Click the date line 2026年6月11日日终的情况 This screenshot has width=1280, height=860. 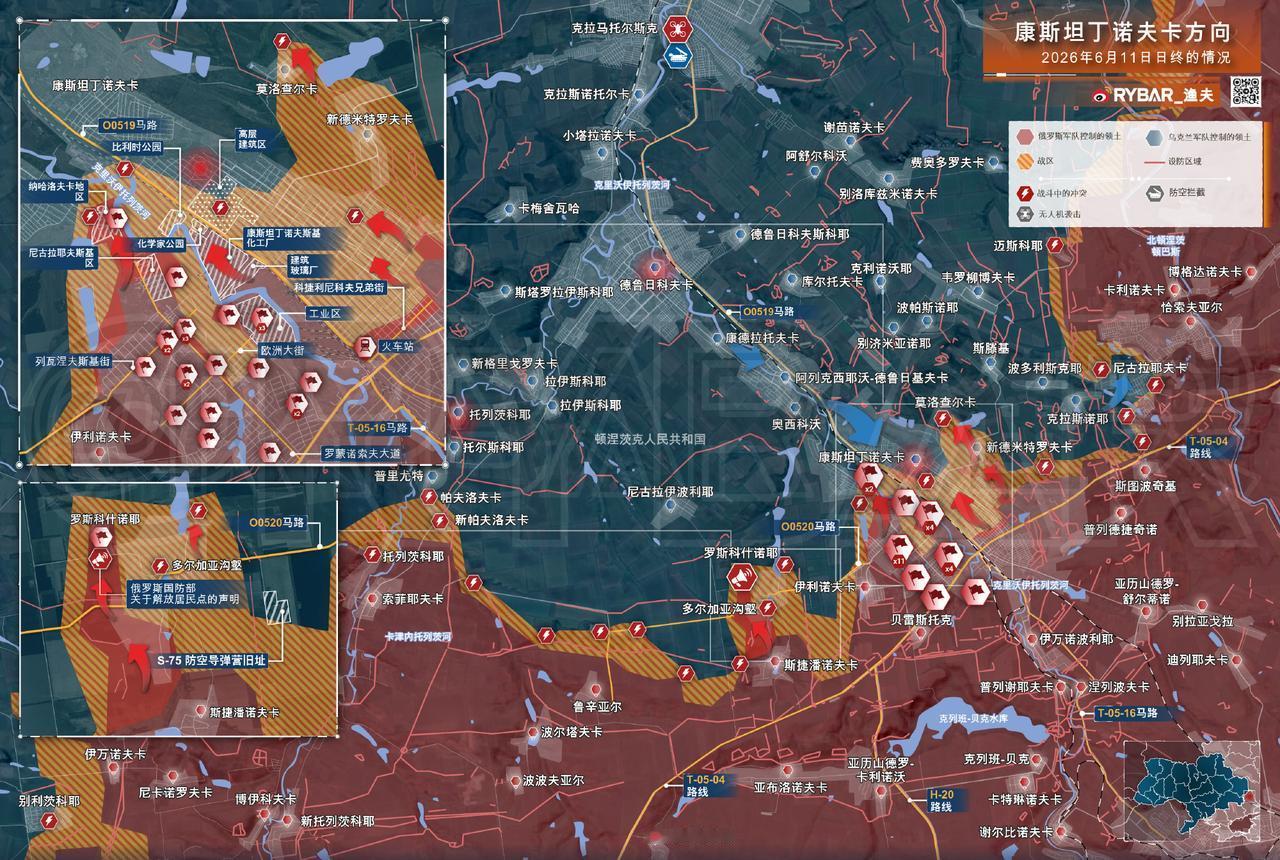click(1135, 58)
